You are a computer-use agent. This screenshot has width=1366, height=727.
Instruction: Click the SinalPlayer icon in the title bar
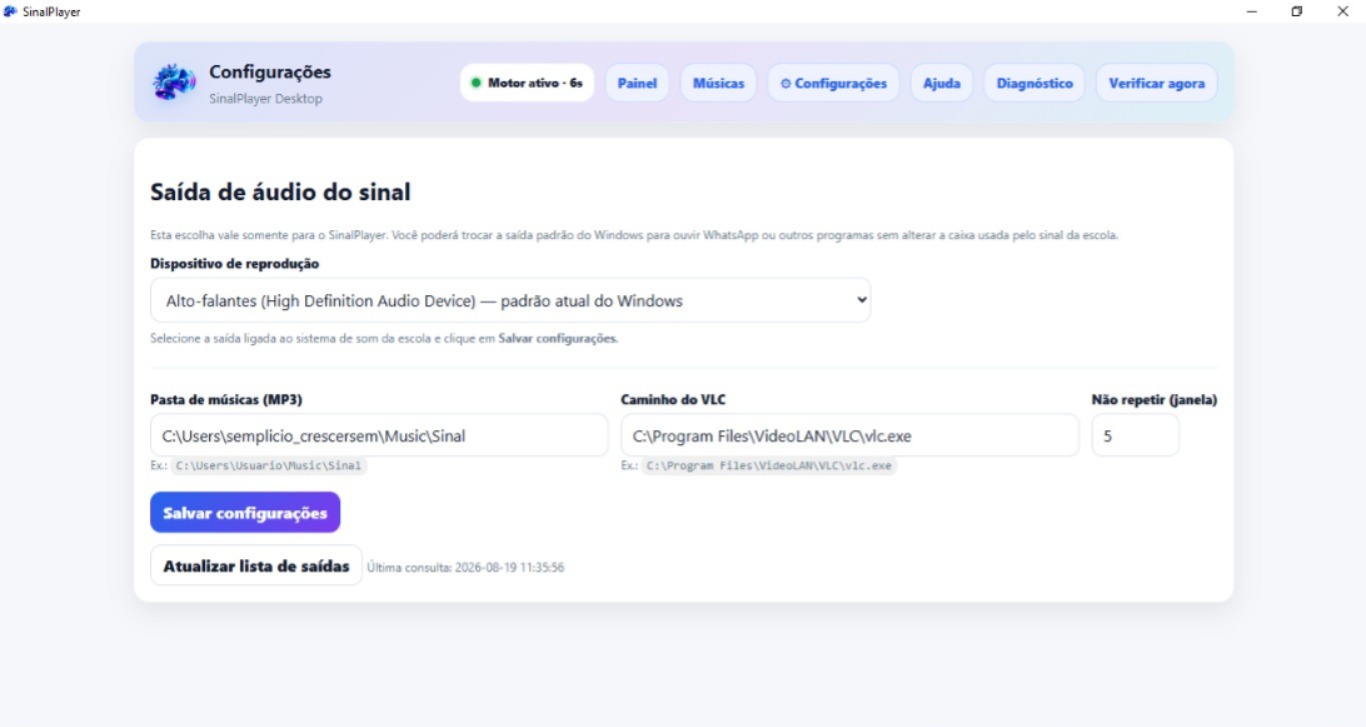[x=11, y=11]
